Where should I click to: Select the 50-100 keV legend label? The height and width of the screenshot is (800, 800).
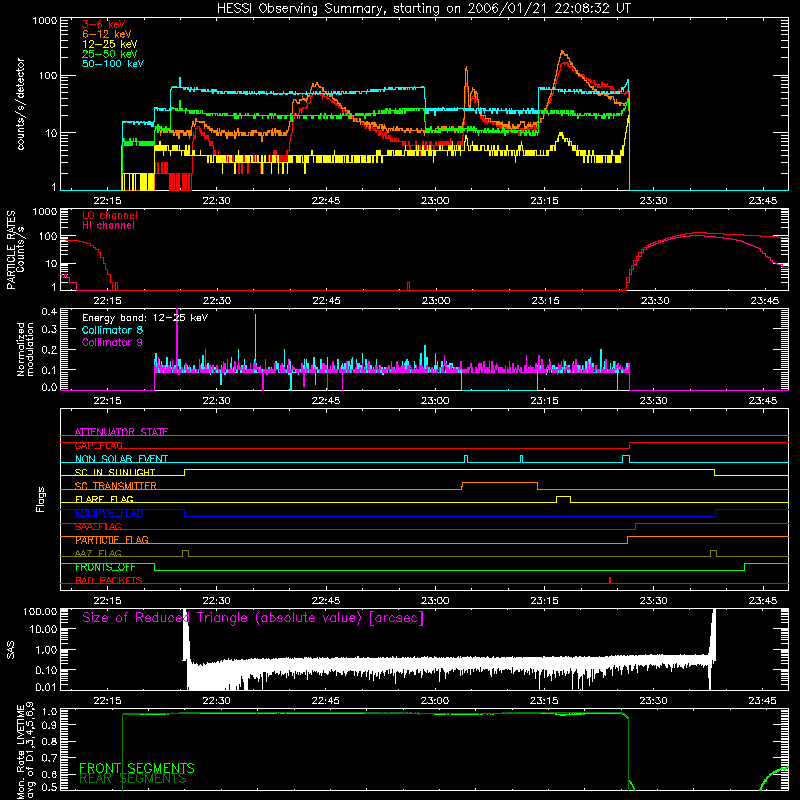click(x=113, y=64)
